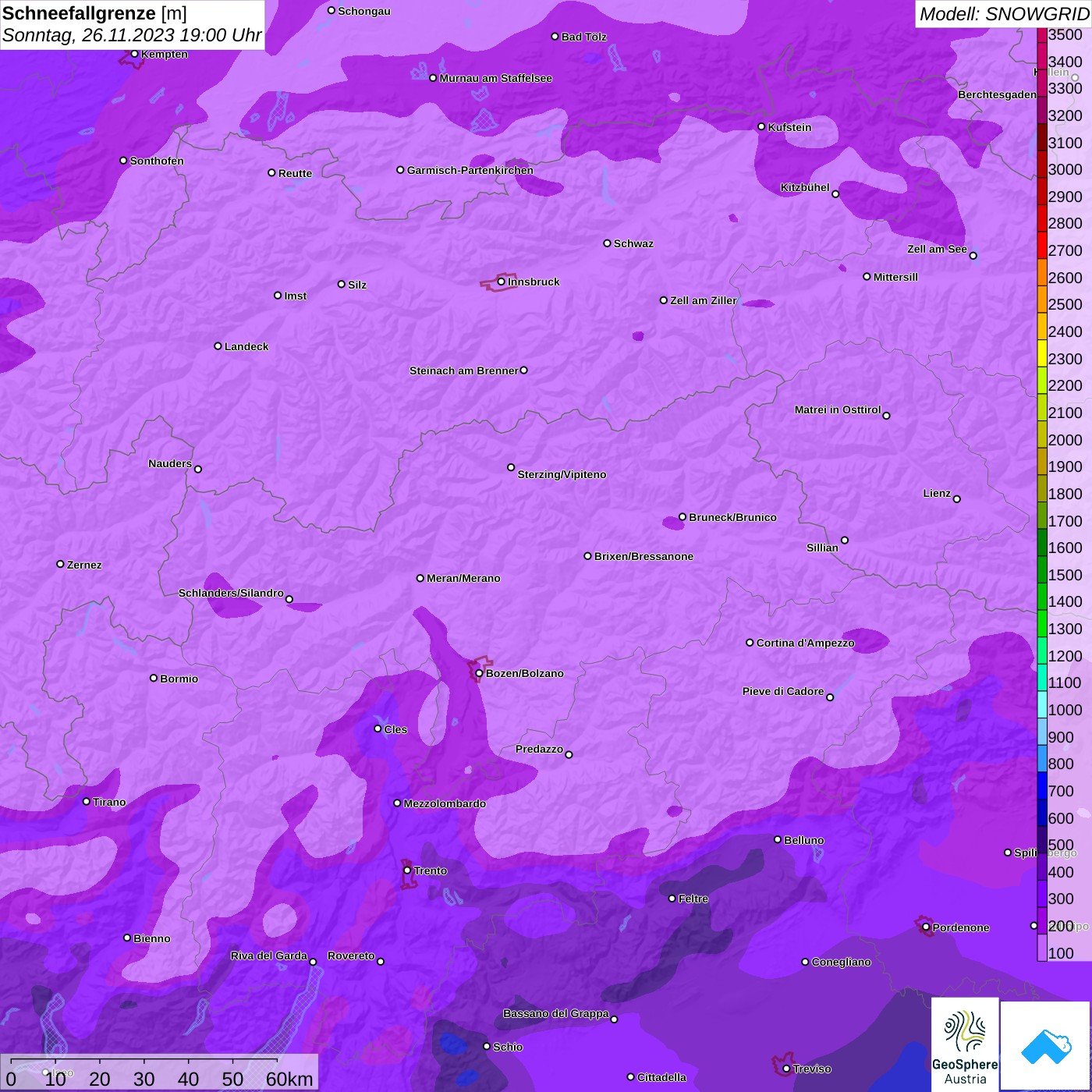Click the Lienz city marker dot
Image resolution: width=1092 pixels, height=1092 pixels.
[957, 499]
